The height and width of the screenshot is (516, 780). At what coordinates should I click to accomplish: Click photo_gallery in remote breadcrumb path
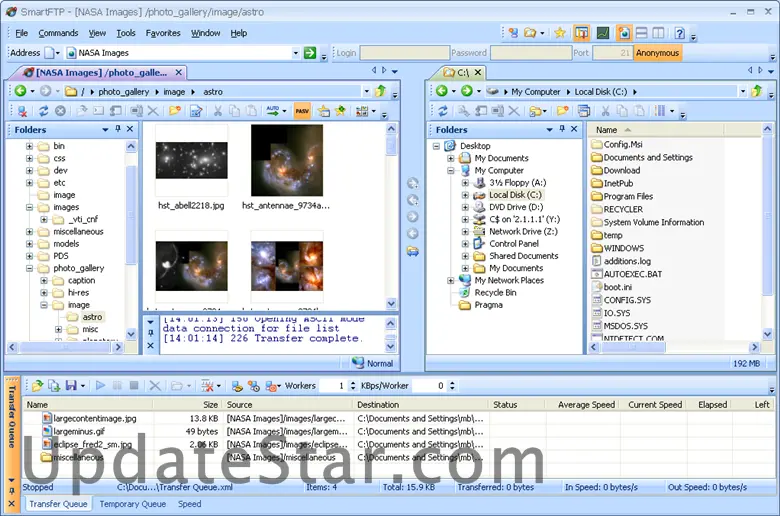click(x=123, y=92)
